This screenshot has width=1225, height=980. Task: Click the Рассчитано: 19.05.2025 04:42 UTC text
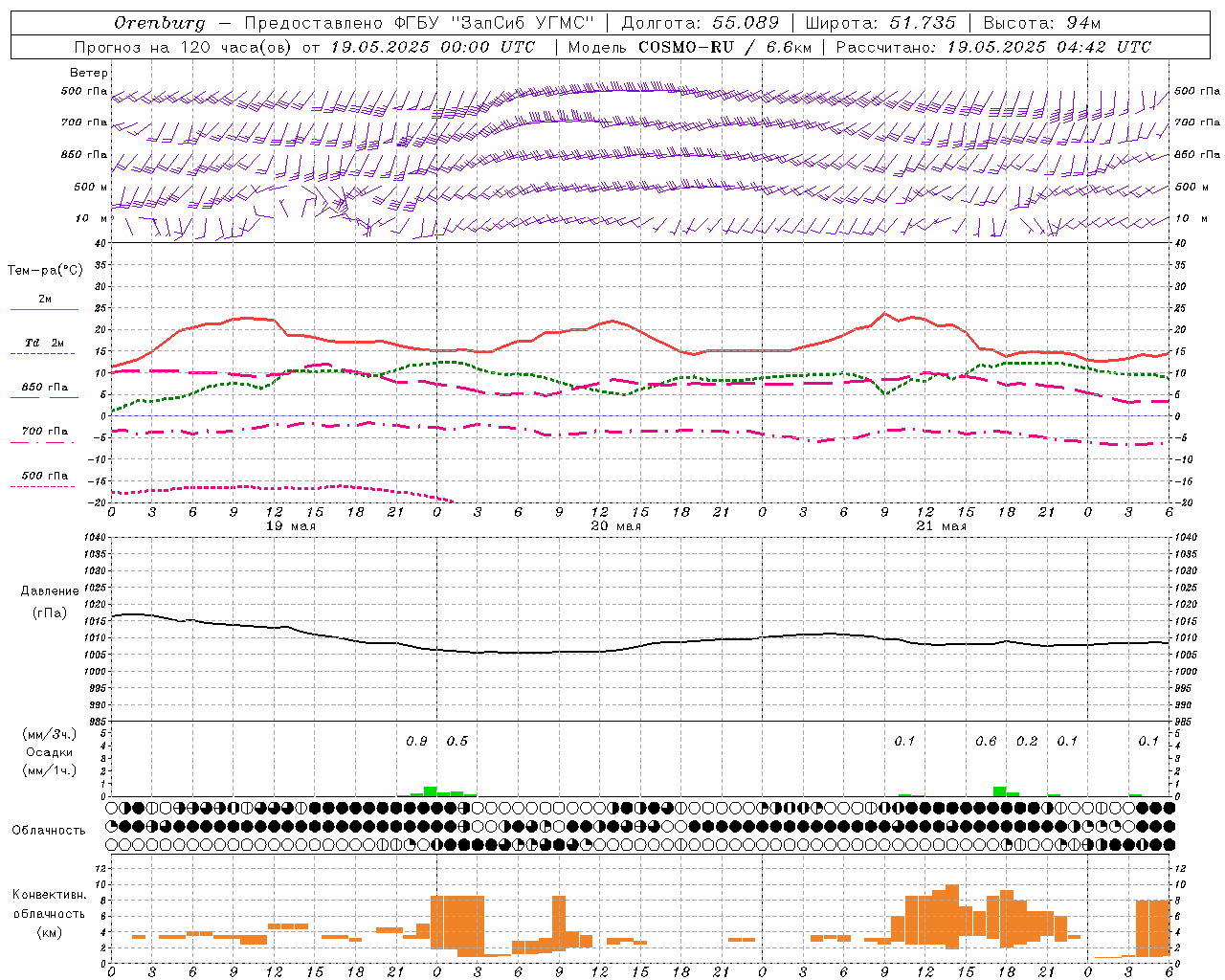[993, 47]
